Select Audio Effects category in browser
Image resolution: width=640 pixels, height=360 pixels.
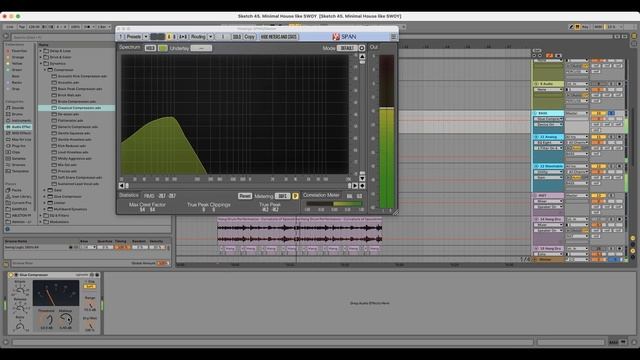tap(18, 127)
